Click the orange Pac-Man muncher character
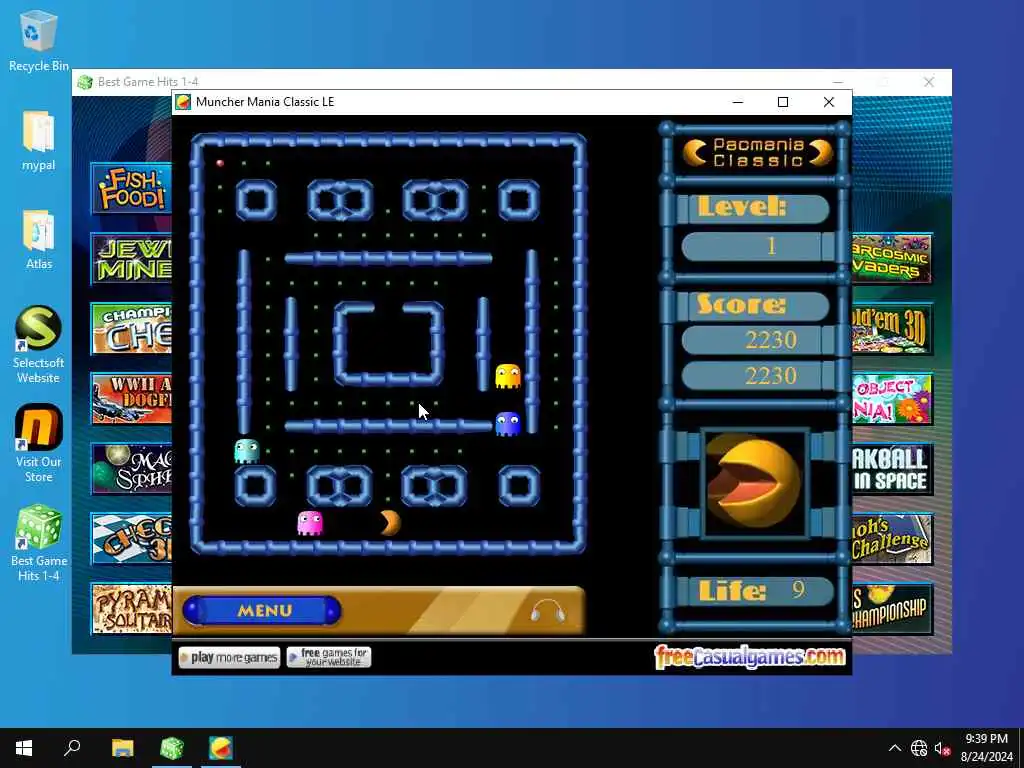 (x=390, y=523)
